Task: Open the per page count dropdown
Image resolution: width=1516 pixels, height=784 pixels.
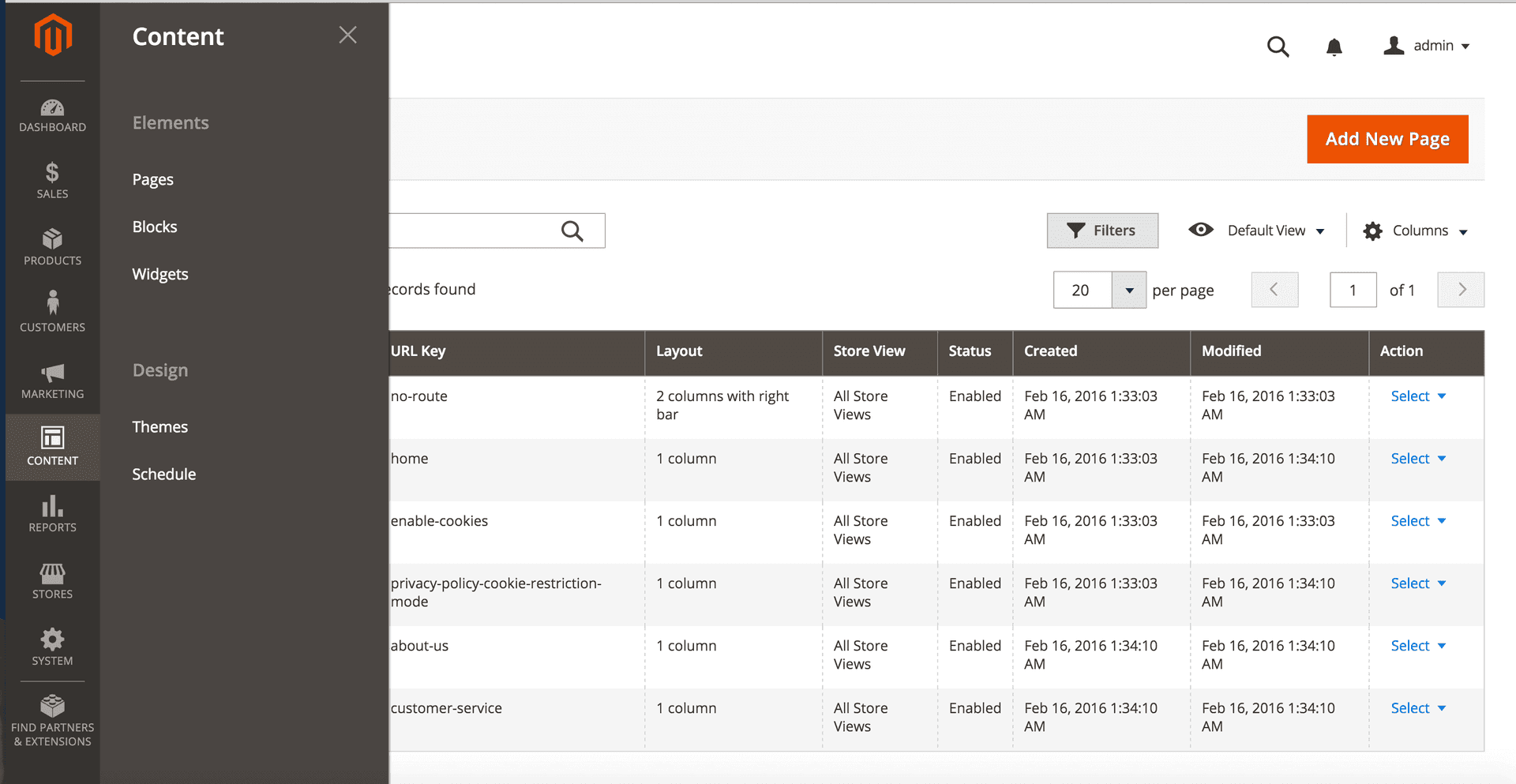Action: tap(1128, 291)
